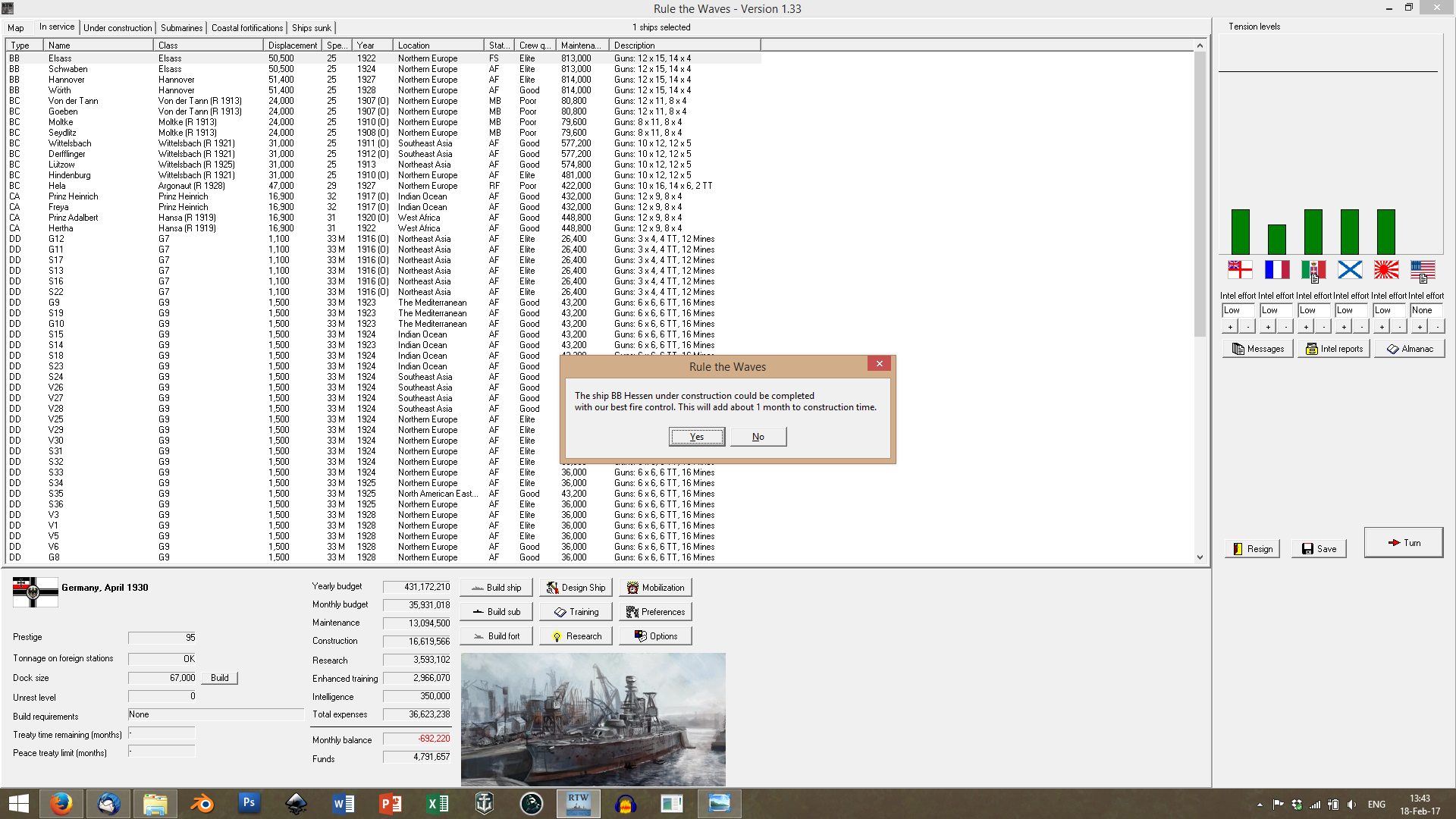The image size is (1456, 819).
Task: Open the Almanac book button
Action: tap(1410, 349)
